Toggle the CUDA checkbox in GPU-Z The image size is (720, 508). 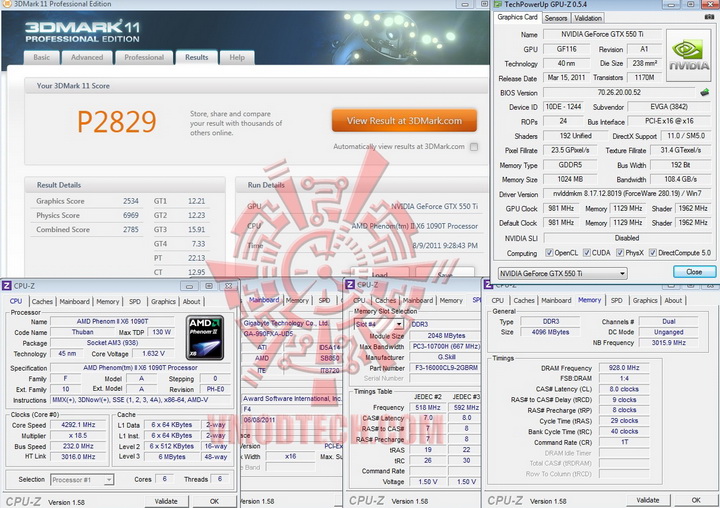(586, 253)
